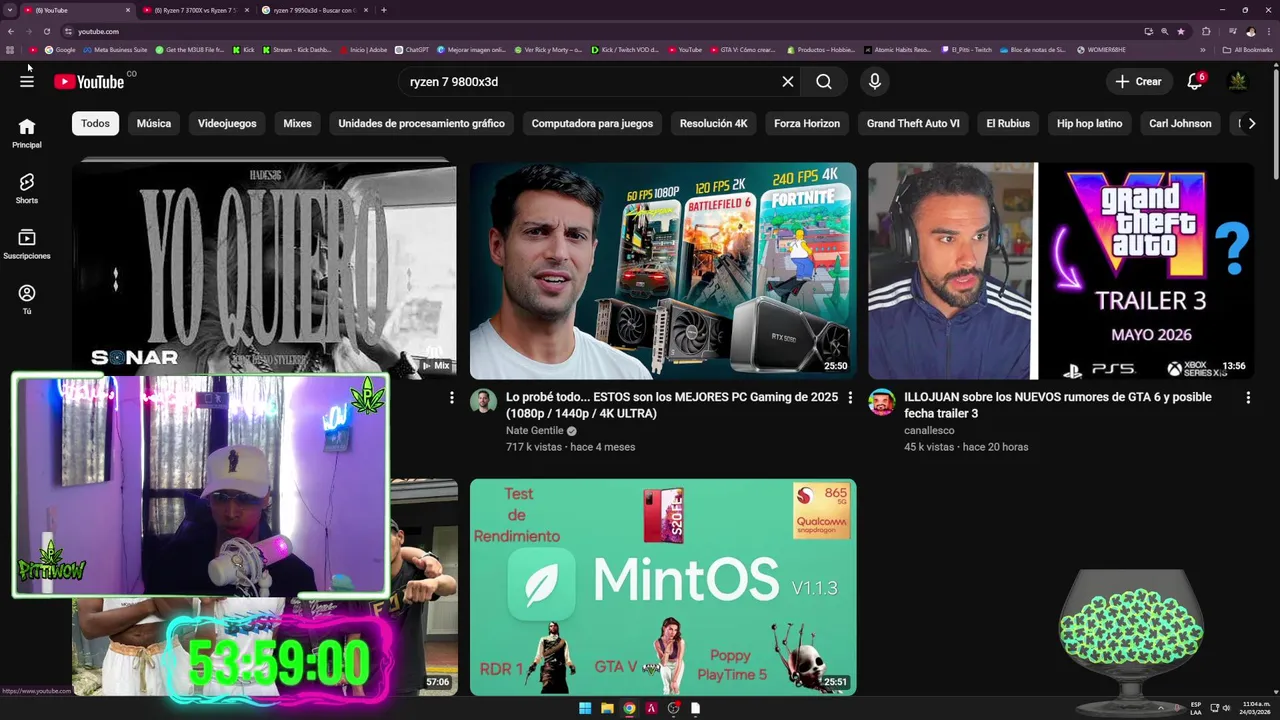Reload the page

[x=46, y=31]
